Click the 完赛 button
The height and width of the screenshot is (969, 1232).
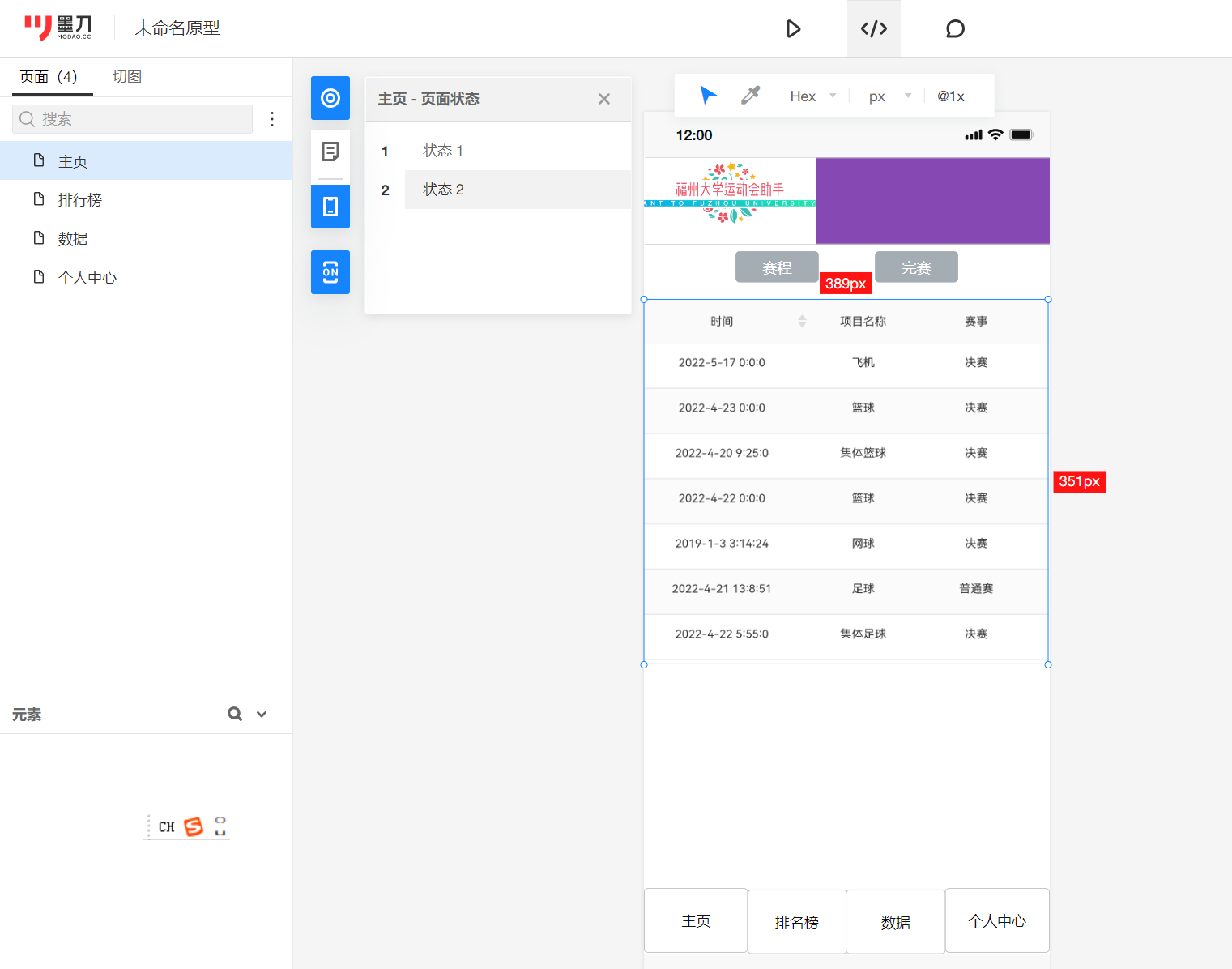point(916,267)
